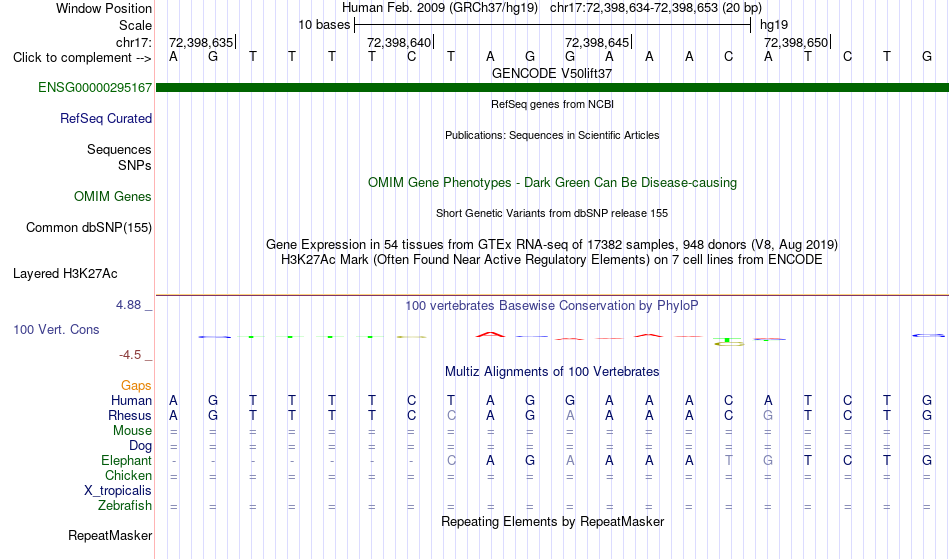Click the RepeatMasker track label
Image resolution: width=950 pixels, height=559 pixels.
[110, 535]
